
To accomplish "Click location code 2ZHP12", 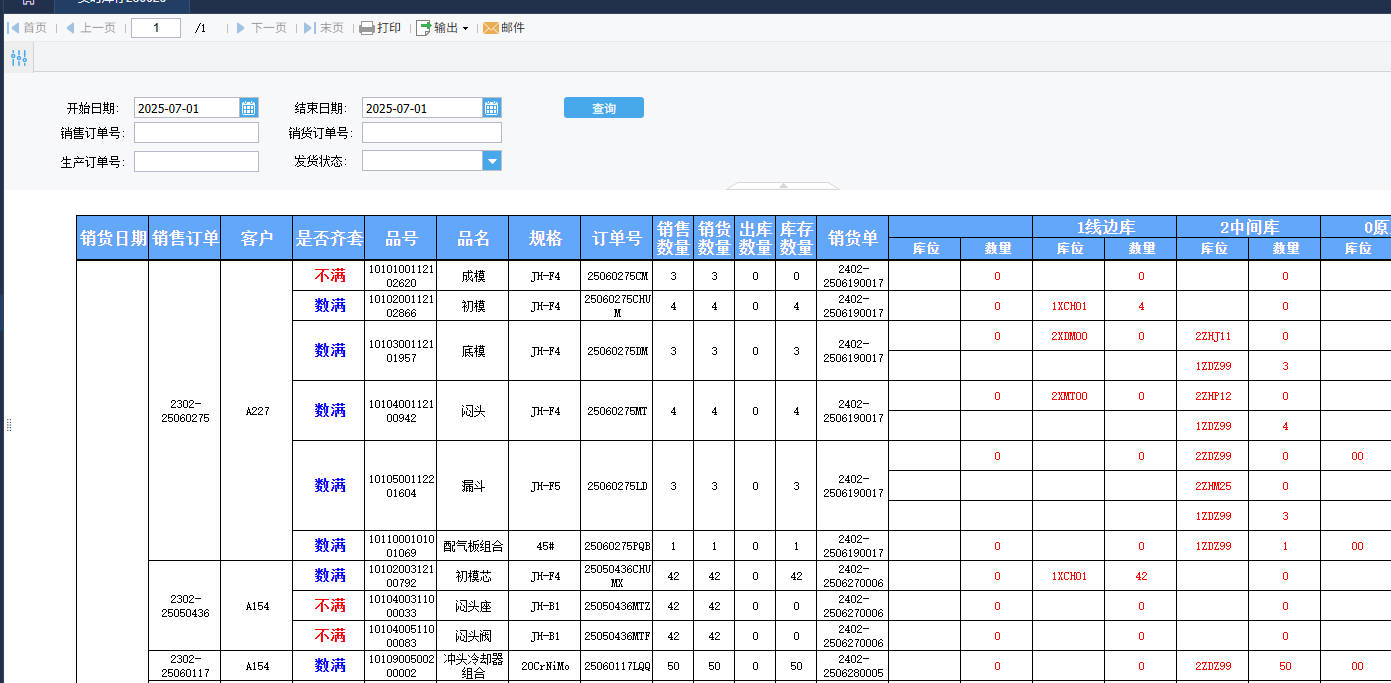I will [1213, 396].
